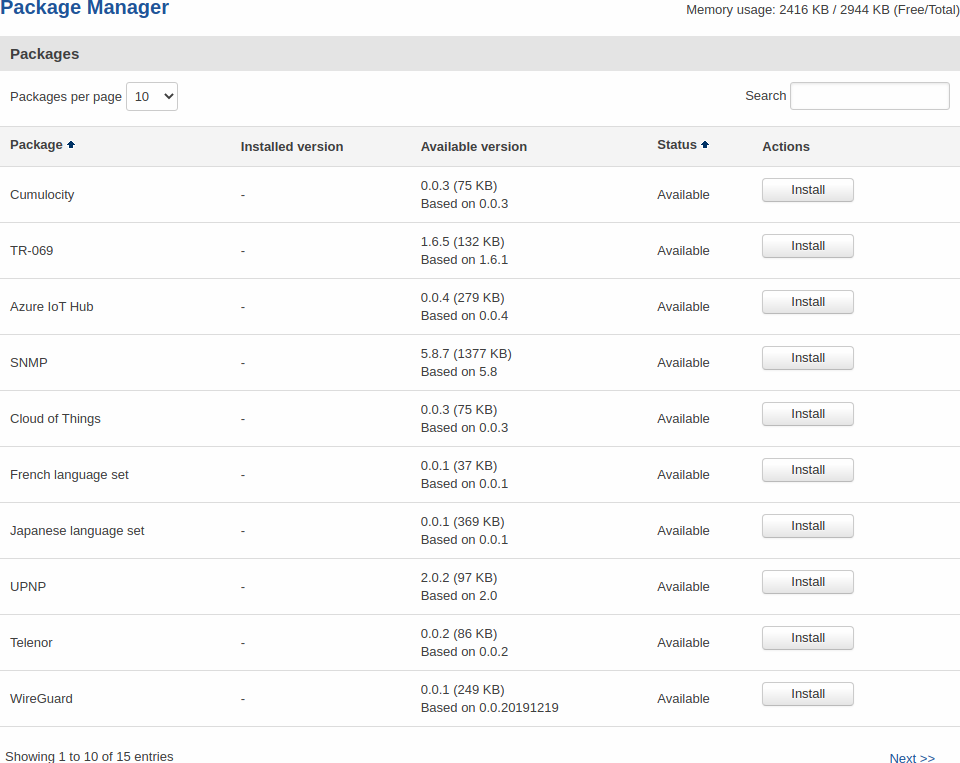Image resolution: width=960 pixels, height=763 pixels.
Task: Select the WireGuard package name cell
Action: tap(41, 699)
